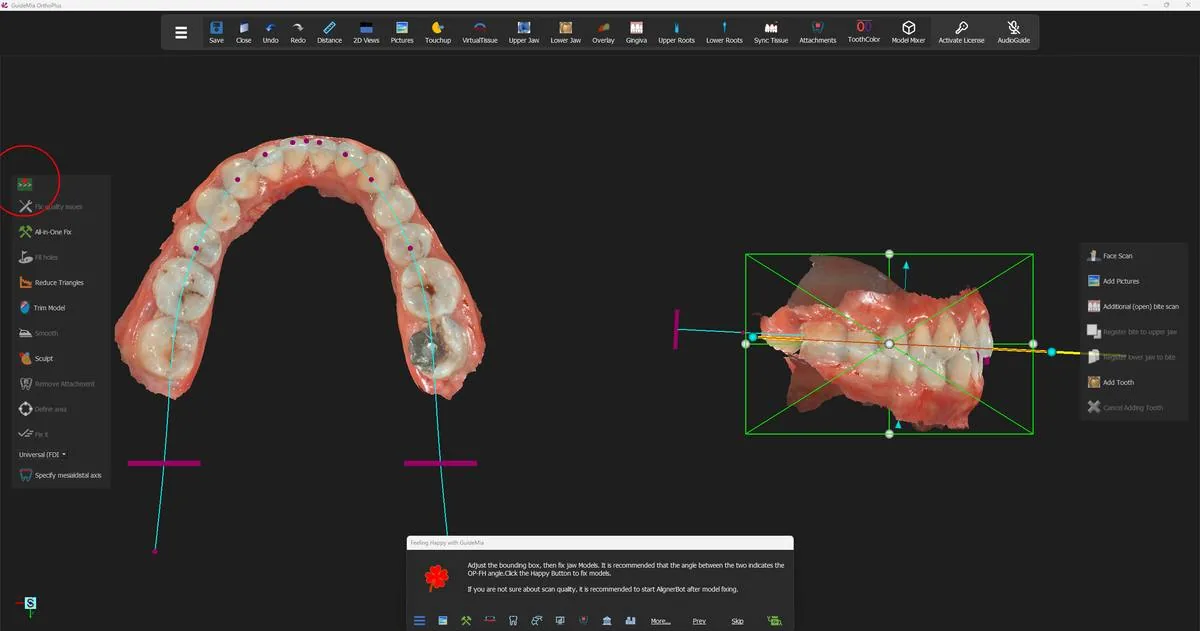Image resolution: width=1200 pixels, height=631 pixels.
Task: Select the Sculpt tool
Action: click(x=37, y=358)
